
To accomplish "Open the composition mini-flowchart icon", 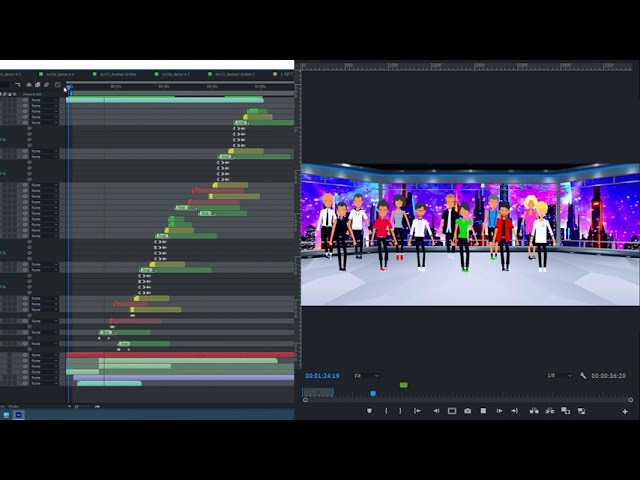I will click(x=18, y=85).
